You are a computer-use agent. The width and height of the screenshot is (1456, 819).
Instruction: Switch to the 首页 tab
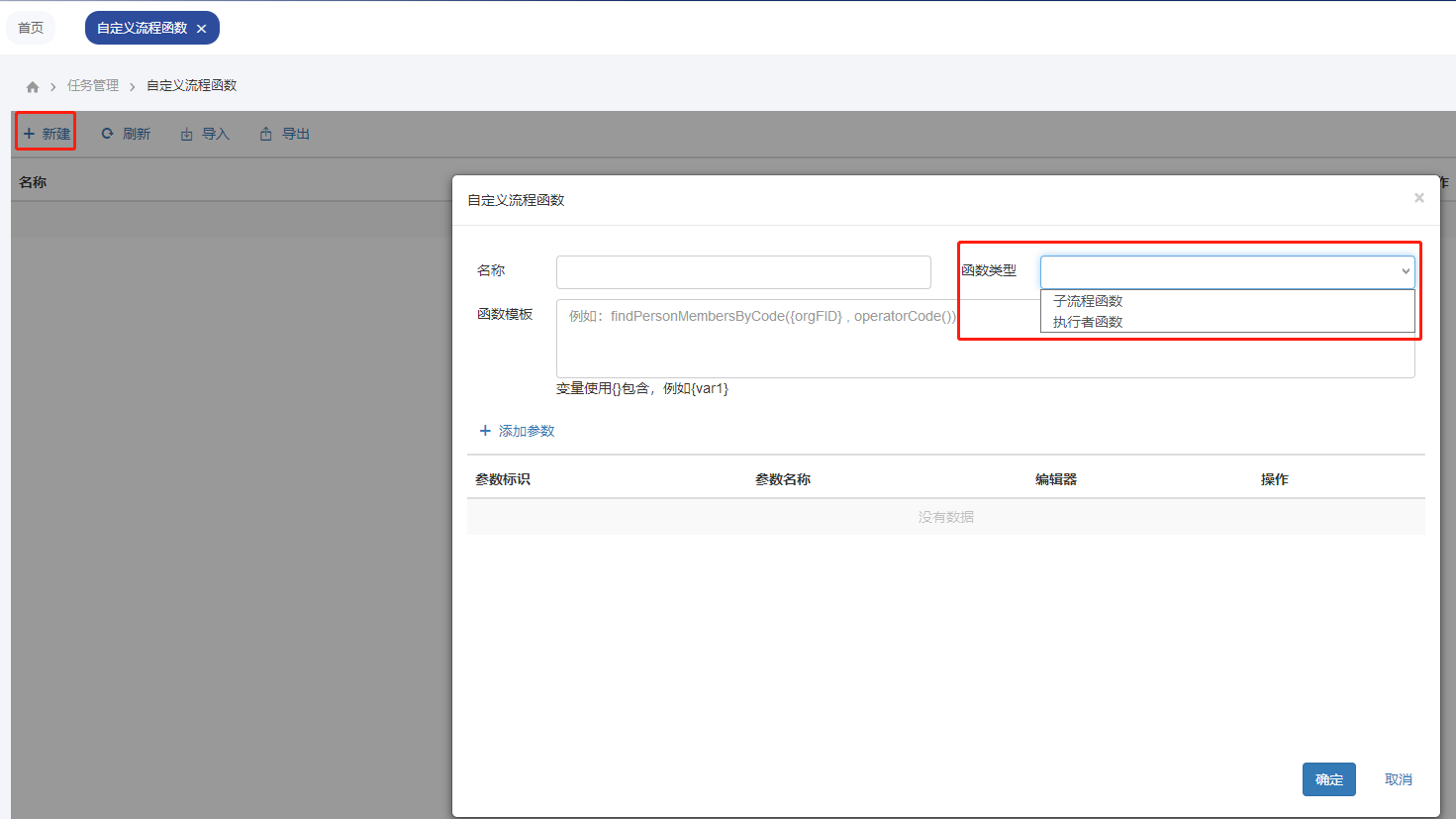pyautogui.click(x=31, y=28)
